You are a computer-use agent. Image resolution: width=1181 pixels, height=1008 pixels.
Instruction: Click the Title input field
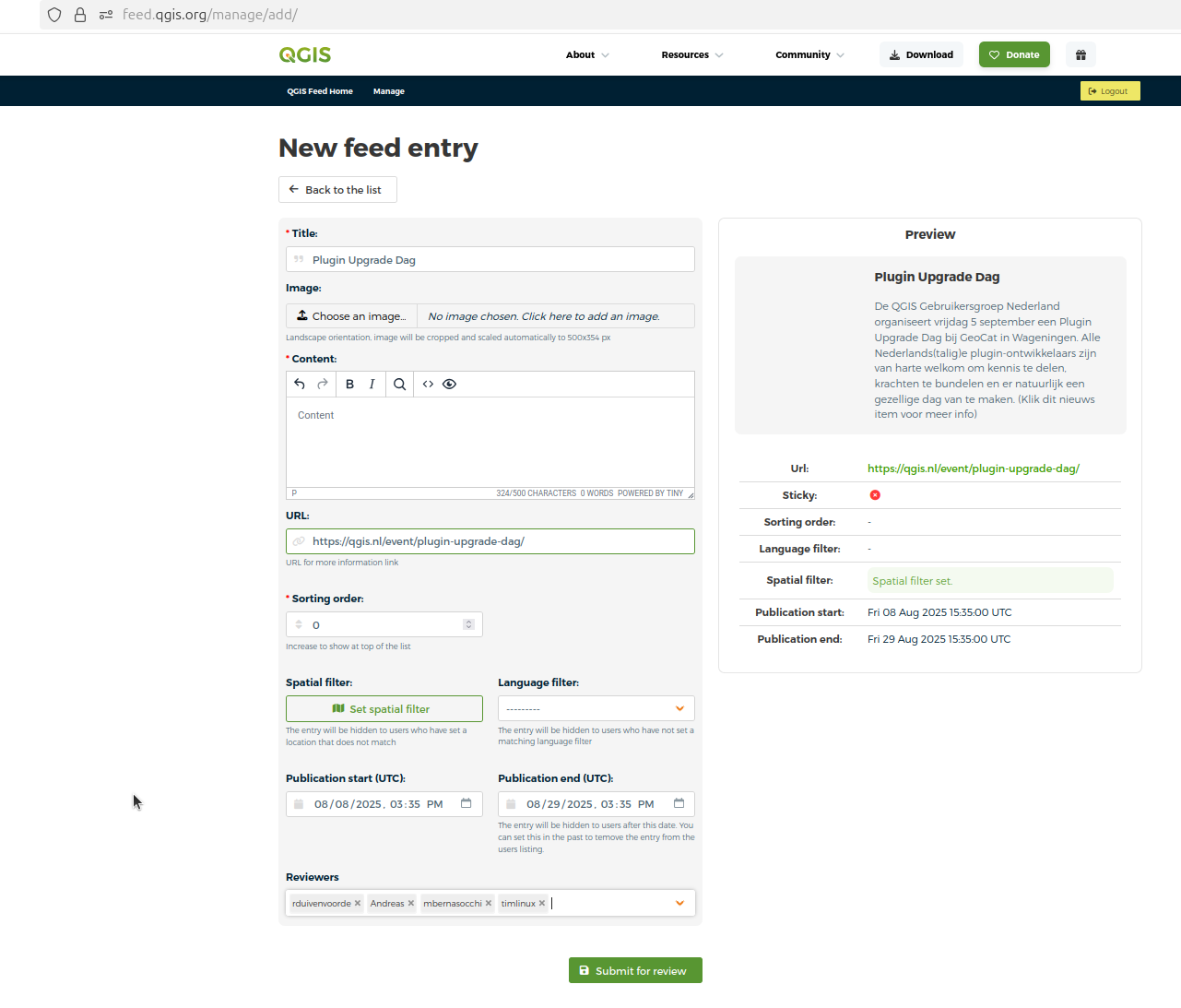click(x=490, y=259)
